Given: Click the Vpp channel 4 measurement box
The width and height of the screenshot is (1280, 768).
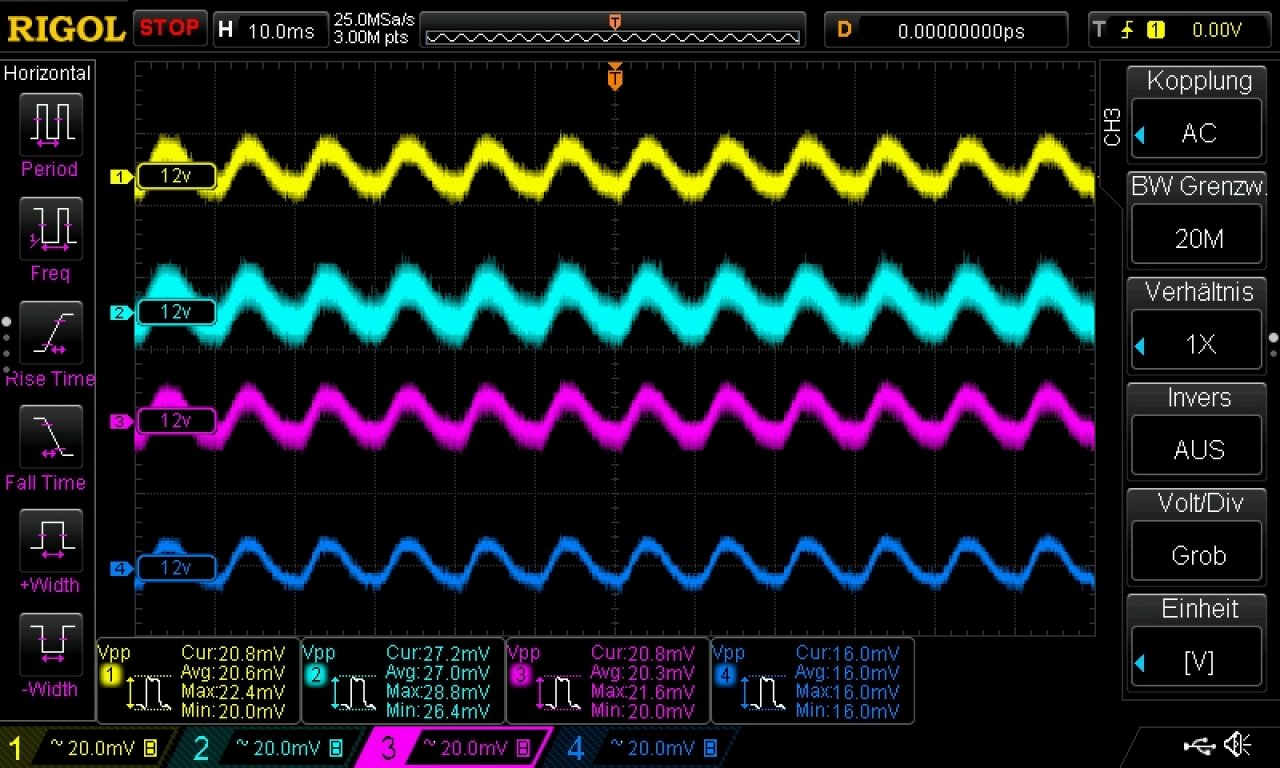Looking at the screenshot, I should pyautogui.click(x=812, y=680).
